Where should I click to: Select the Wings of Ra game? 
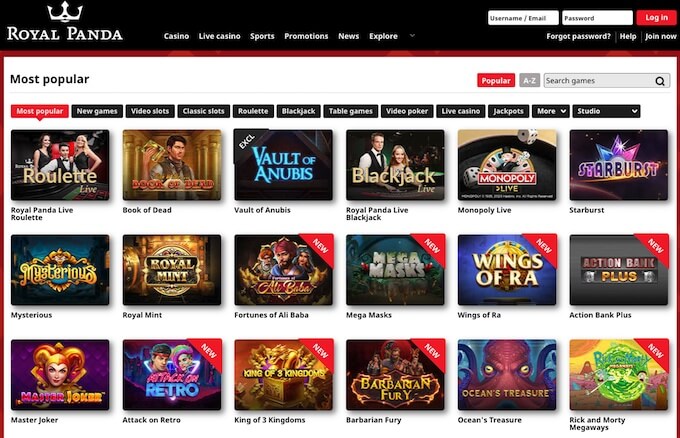tap(507, 270)
